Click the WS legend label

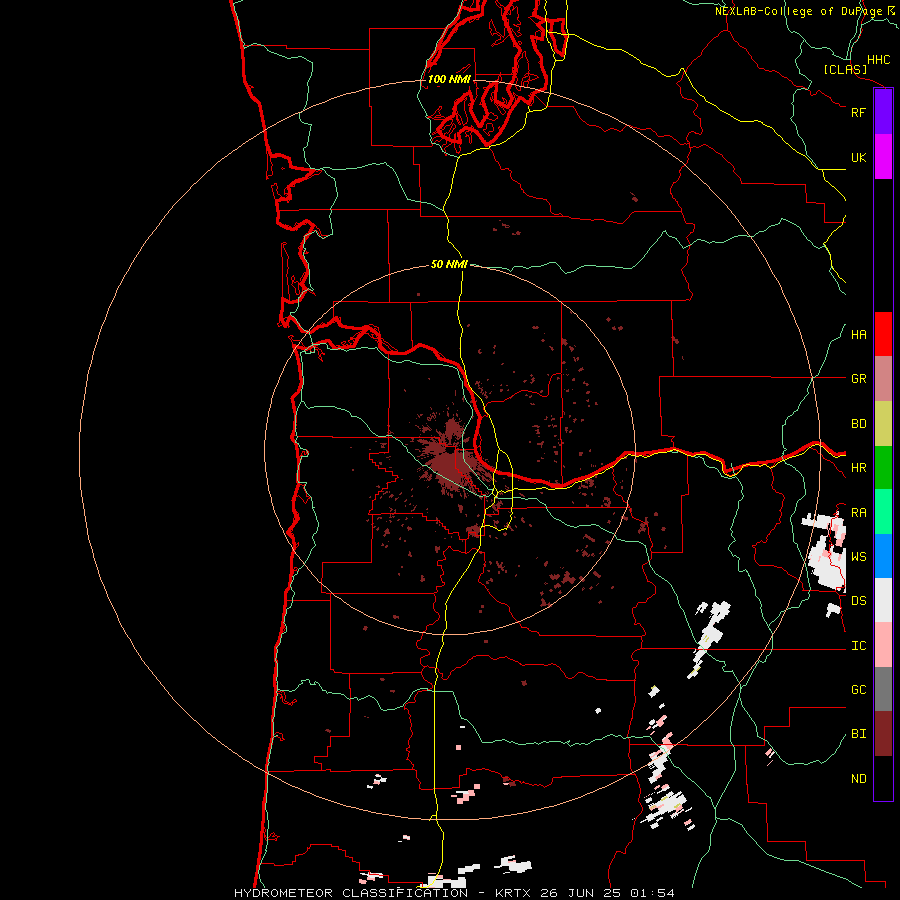[858, 557]
